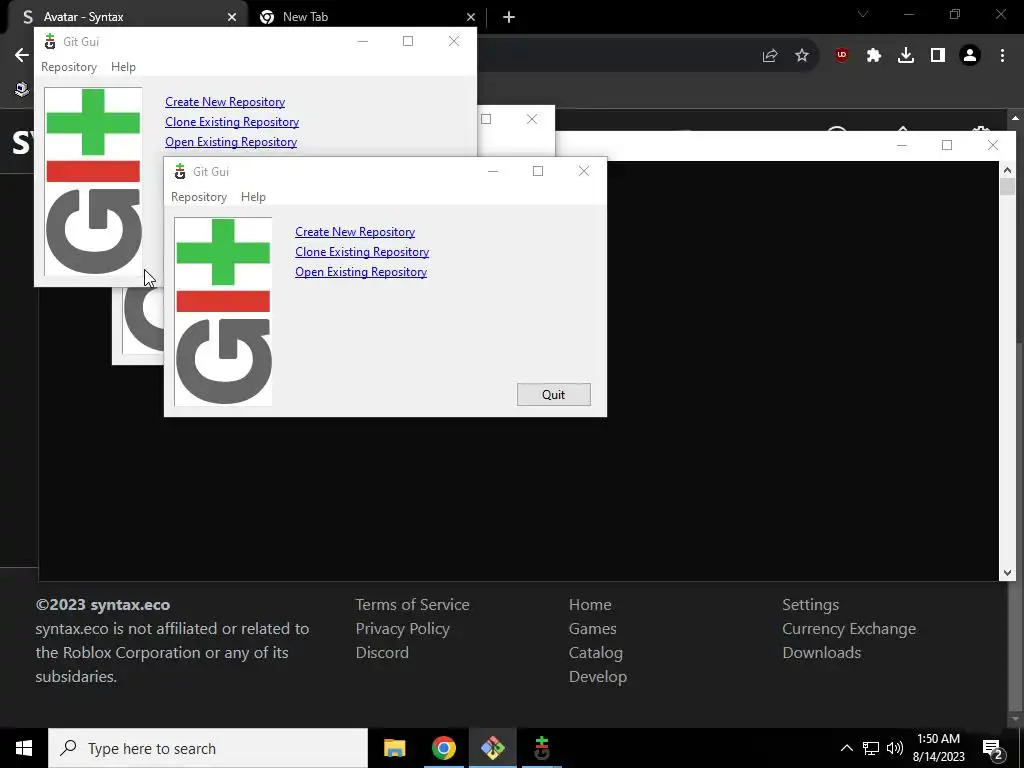This screenshot has height=768, width=1024.
Task: Open Settings footer link
Action: pos(810,605)
